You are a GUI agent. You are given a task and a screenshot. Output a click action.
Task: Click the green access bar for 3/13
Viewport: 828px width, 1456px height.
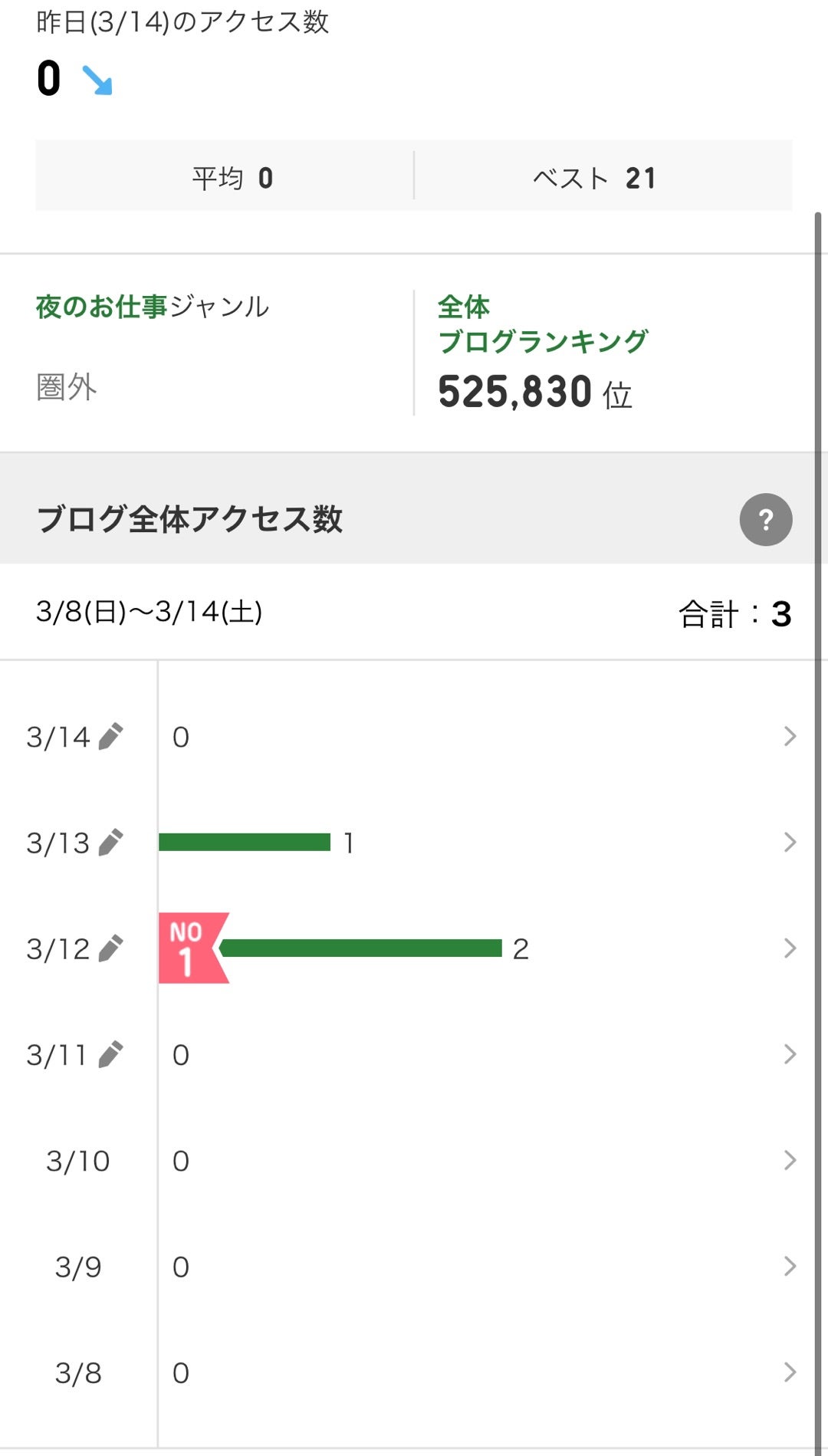pos(245,842)
